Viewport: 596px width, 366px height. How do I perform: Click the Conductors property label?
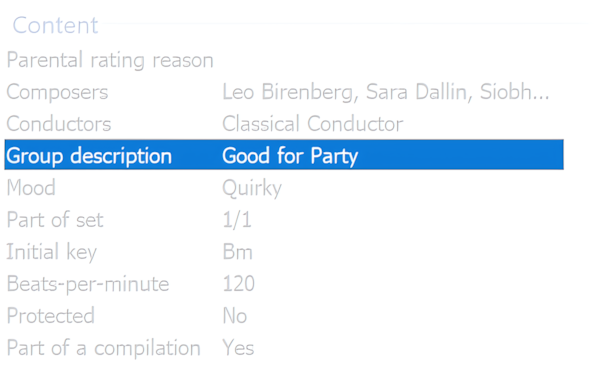tap(59, 124)
